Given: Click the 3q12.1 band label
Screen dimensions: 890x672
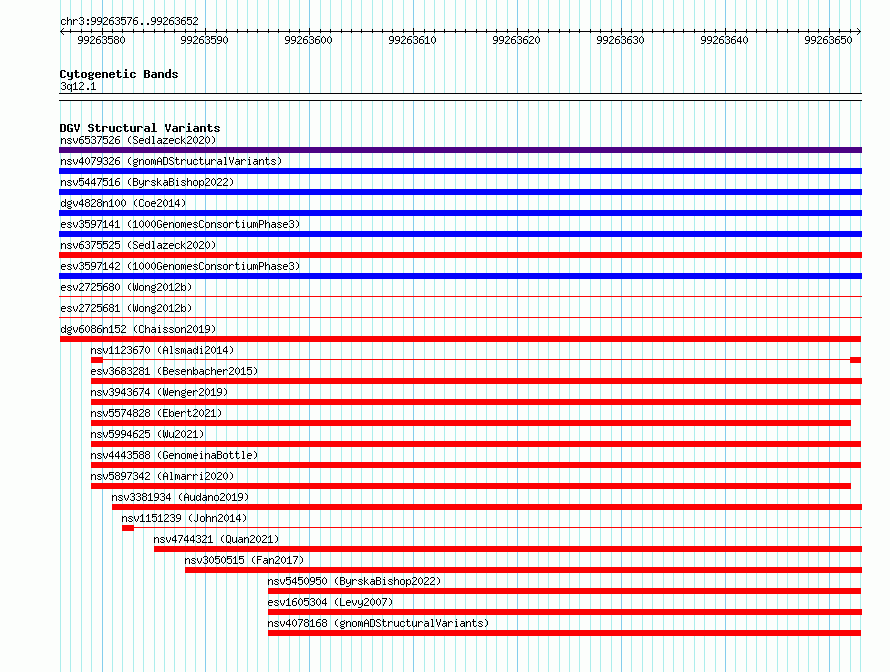Looking at the screenshot, I should (x=78, y=86).
